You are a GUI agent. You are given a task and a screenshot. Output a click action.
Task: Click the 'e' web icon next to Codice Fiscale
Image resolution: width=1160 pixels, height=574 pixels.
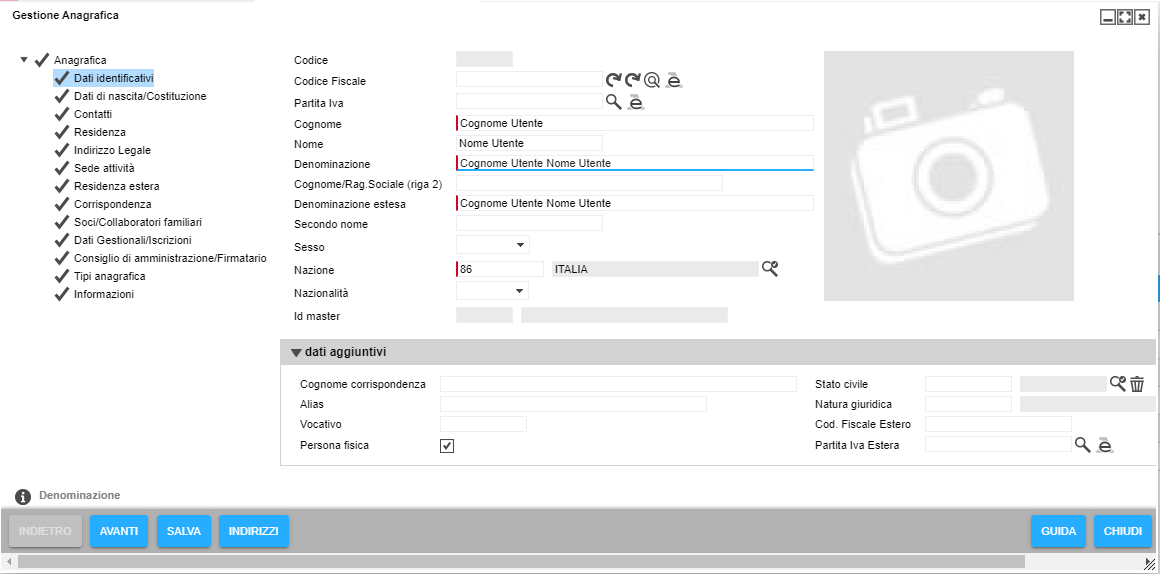[675, 80]
